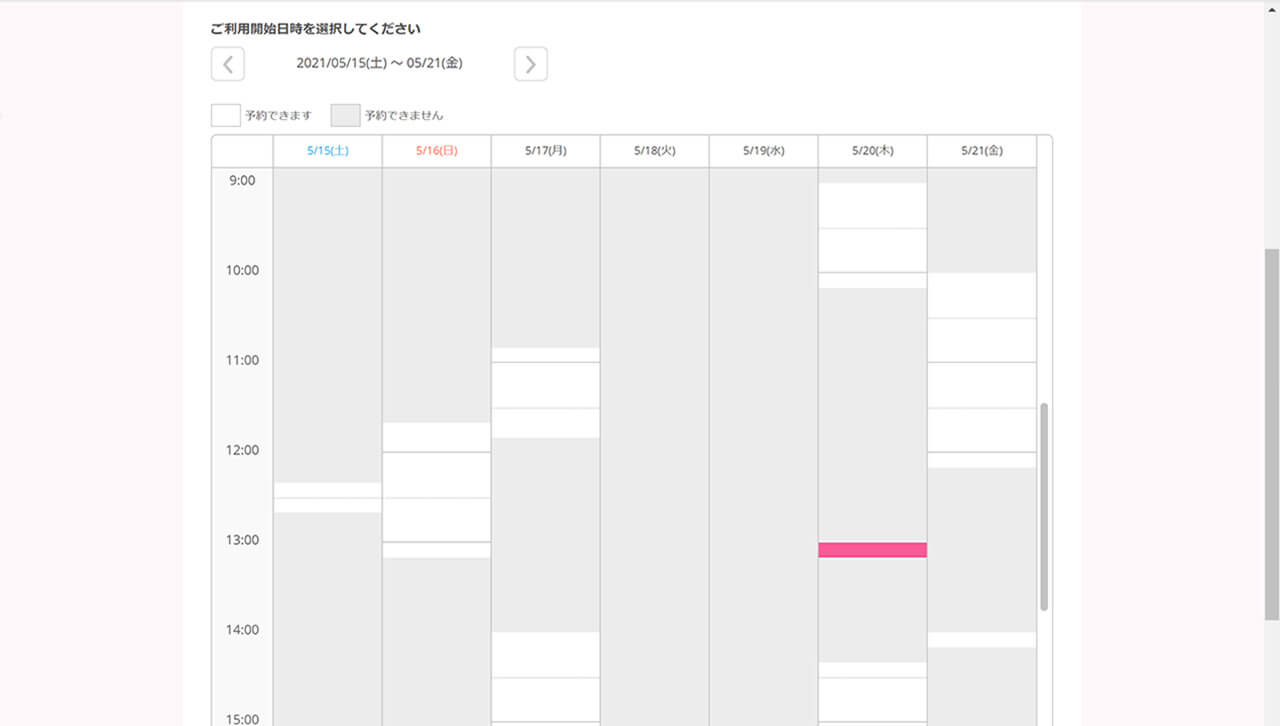Select the 11:10 available slot on 5/17(月)

545,385
